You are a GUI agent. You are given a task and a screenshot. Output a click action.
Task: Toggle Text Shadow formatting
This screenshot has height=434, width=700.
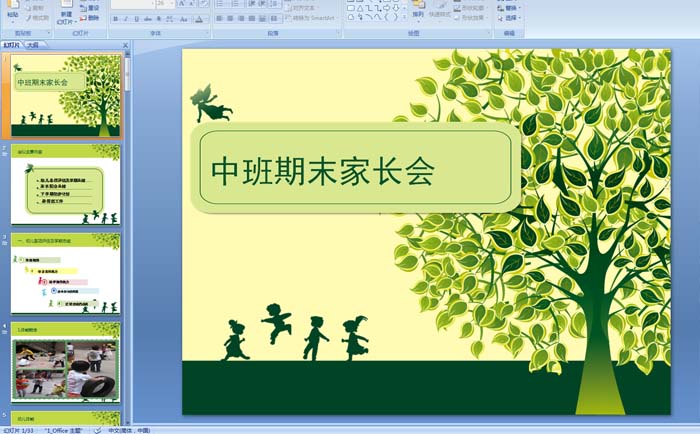pos(158,19)
